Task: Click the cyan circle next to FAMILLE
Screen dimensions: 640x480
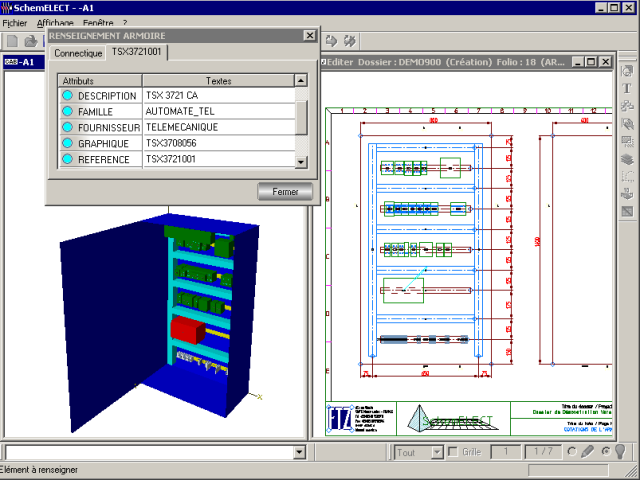Action: tap(67, 111)
